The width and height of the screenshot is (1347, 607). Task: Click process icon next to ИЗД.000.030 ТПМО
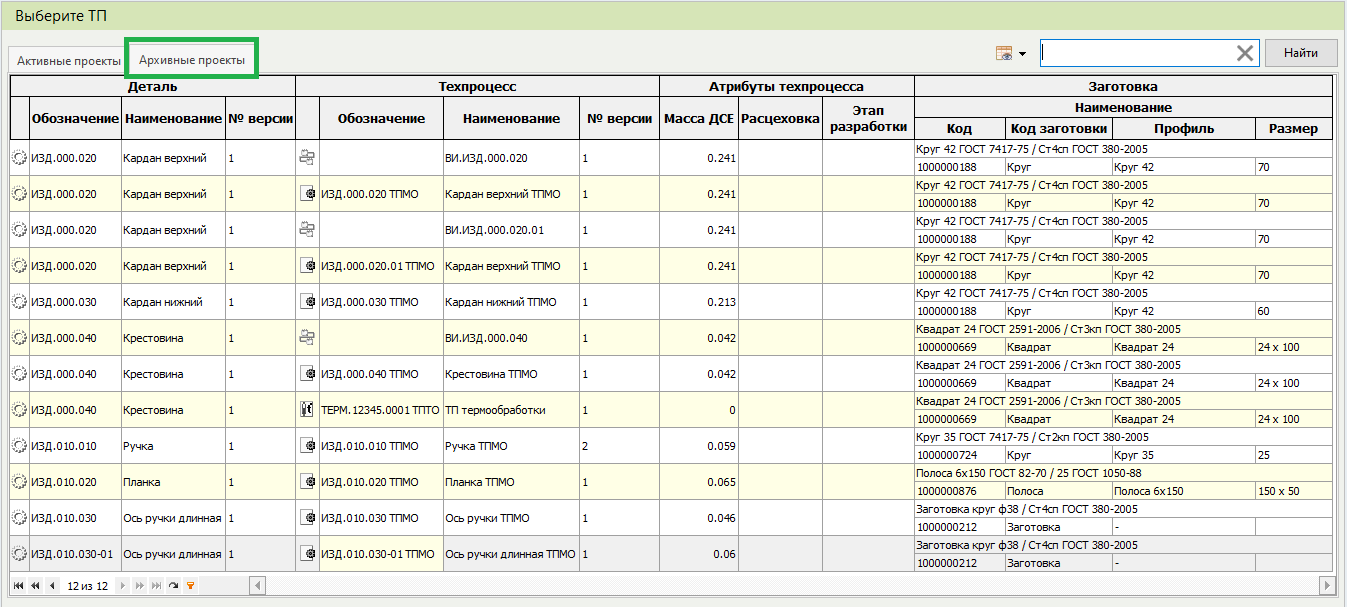307,302
